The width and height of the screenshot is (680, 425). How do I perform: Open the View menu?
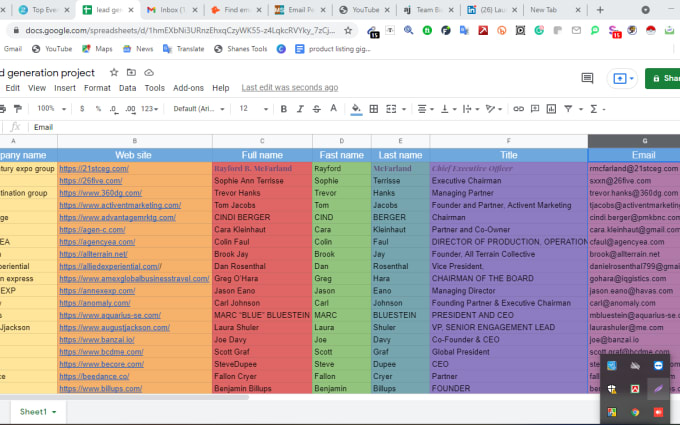pos(37,88)
